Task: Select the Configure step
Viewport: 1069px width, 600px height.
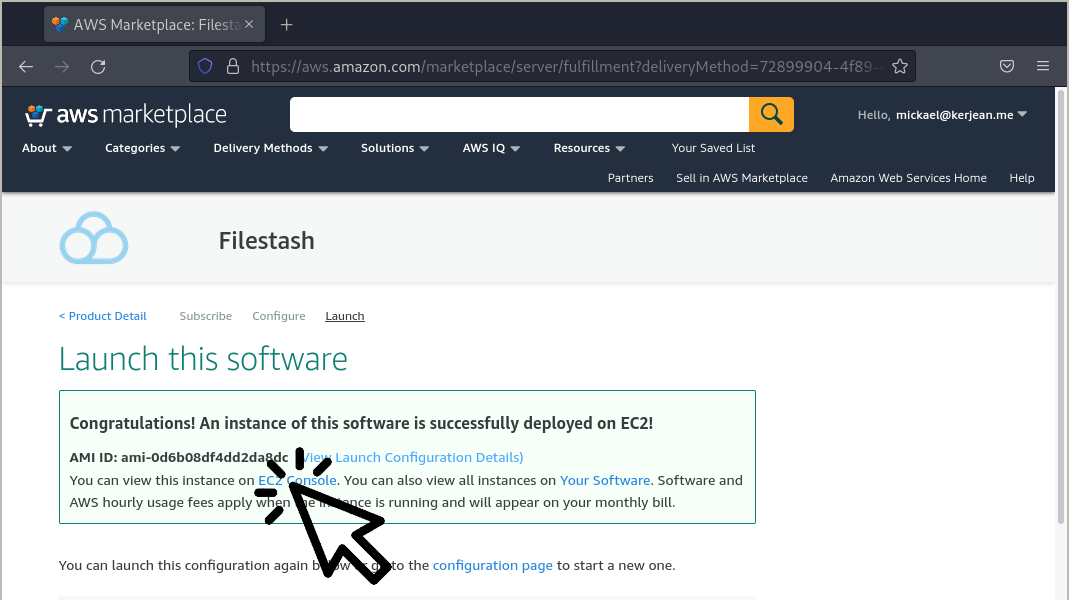Action: coord(279,316)
